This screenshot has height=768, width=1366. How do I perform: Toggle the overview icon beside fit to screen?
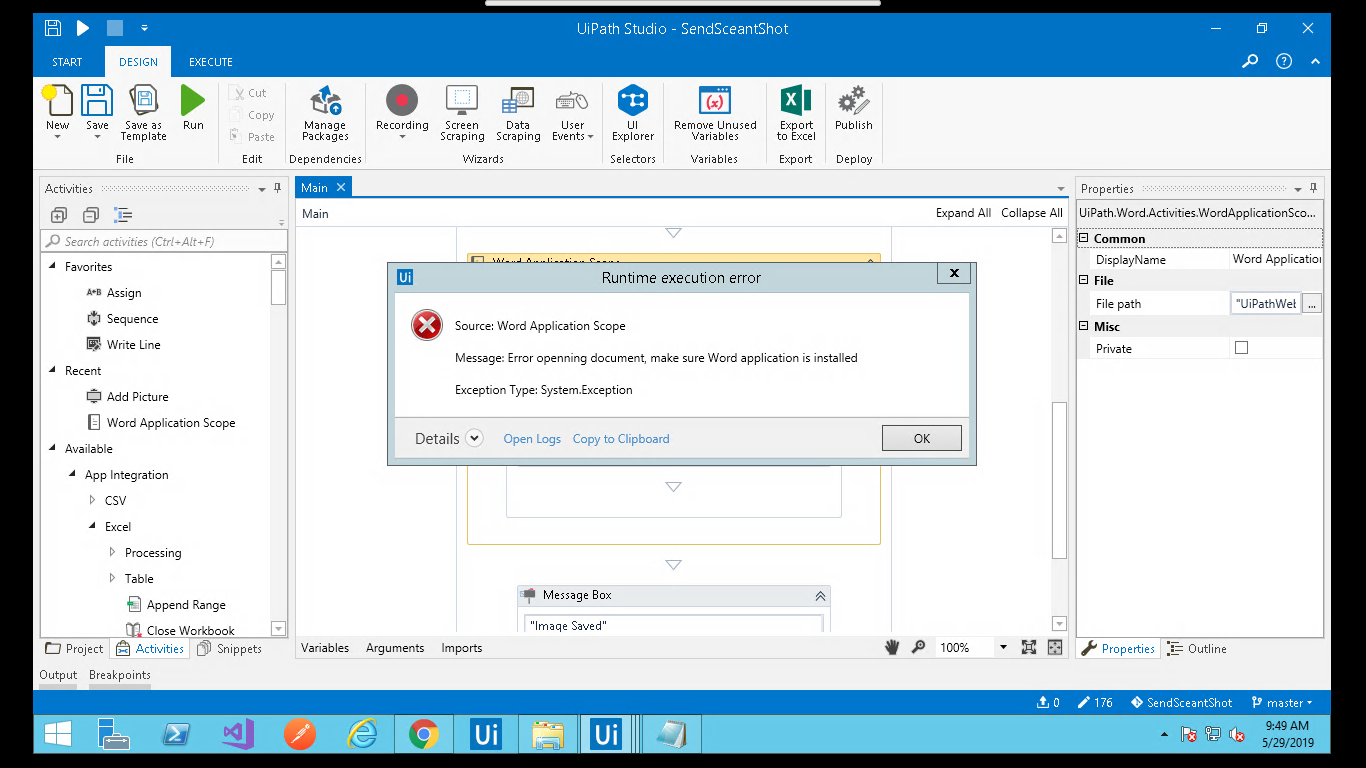[1055, 648]
